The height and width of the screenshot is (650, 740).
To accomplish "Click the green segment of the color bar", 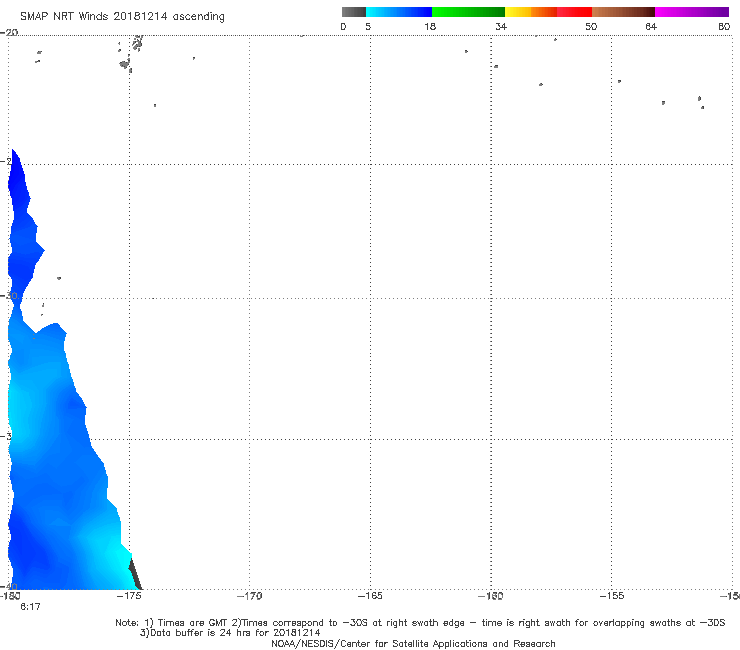I will (x=468, y=12).
